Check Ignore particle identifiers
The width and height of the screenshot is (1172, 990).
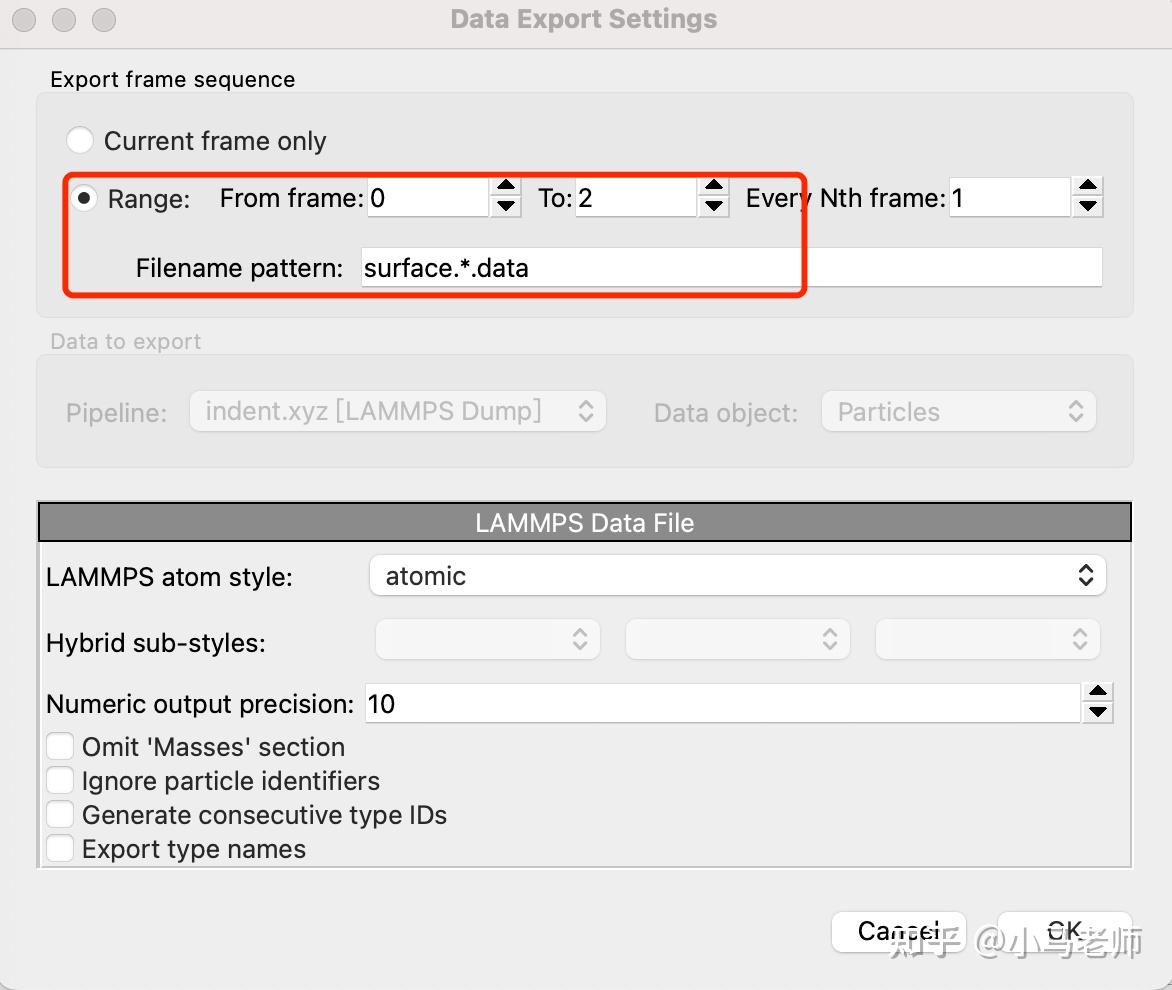coord(61,781)
